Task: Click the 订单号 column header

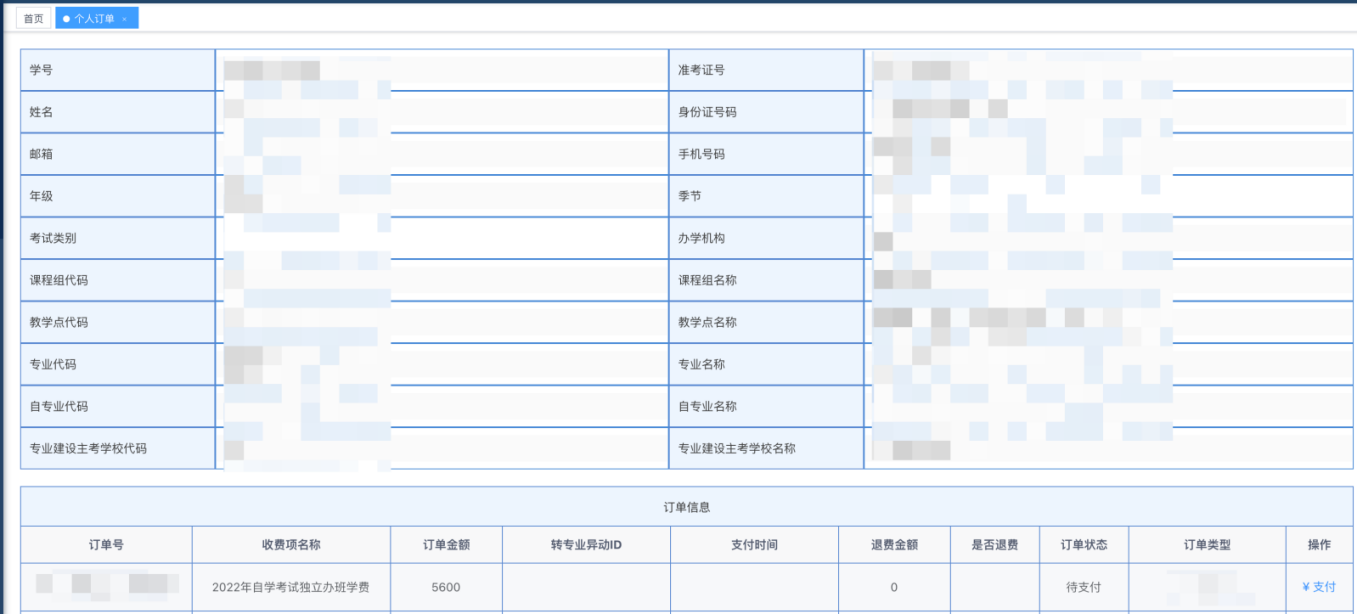Action: 106,545
